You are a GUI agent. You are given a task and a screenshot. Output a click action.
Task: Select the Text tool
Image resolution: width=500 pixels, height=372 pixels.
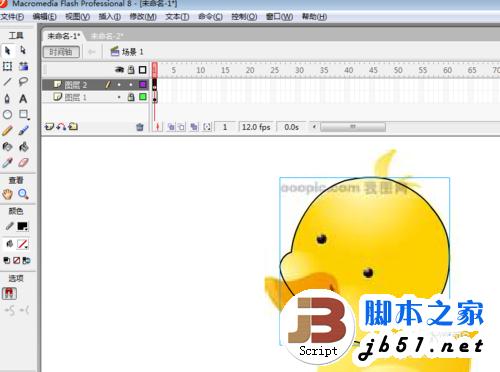coord(23,98)
